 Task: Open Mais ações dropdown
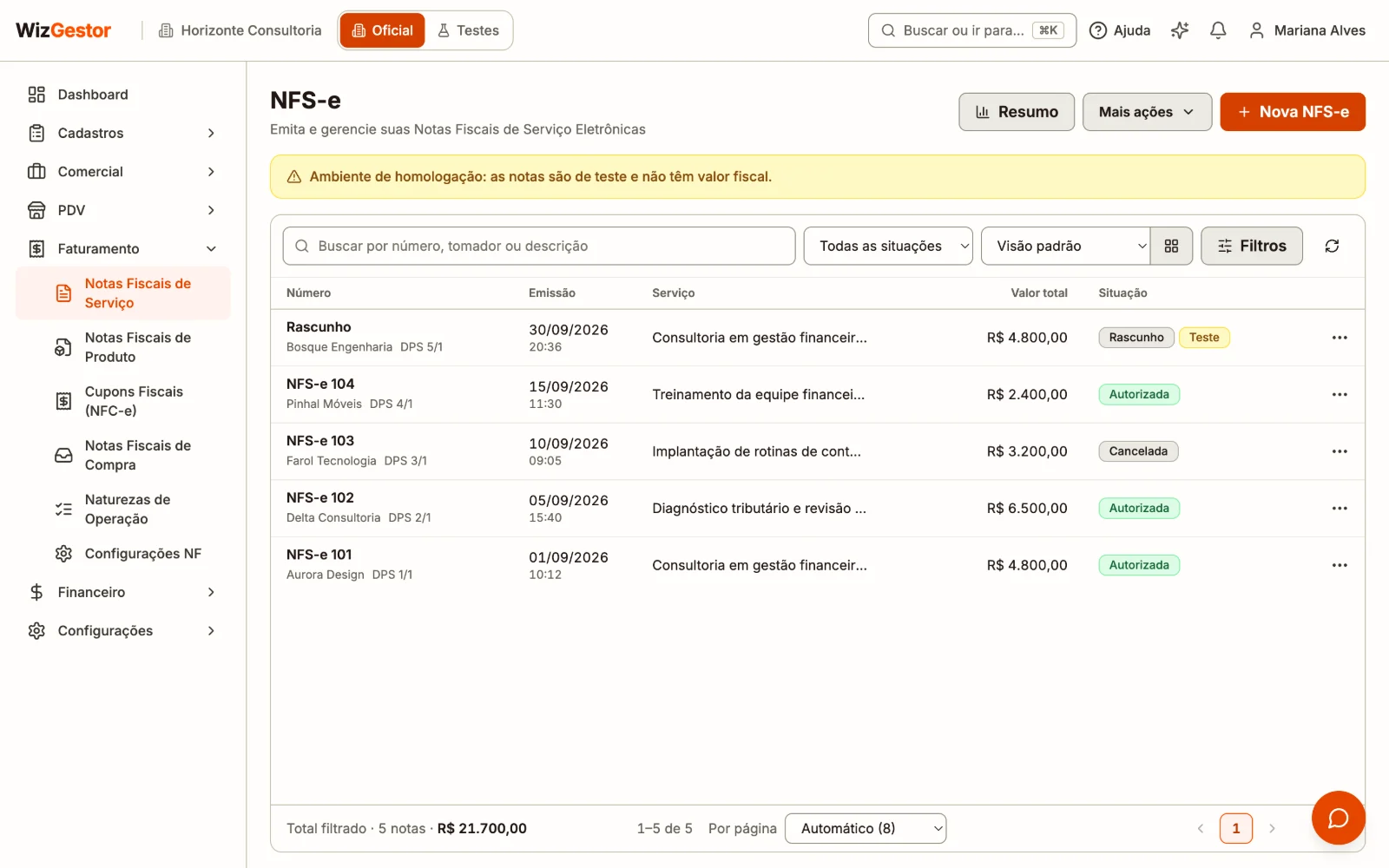(1147, 112)
